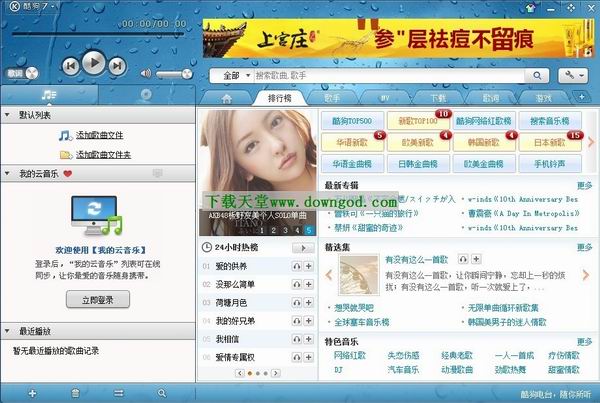
Task: Skip to the previous track
Action: point(71,66)
